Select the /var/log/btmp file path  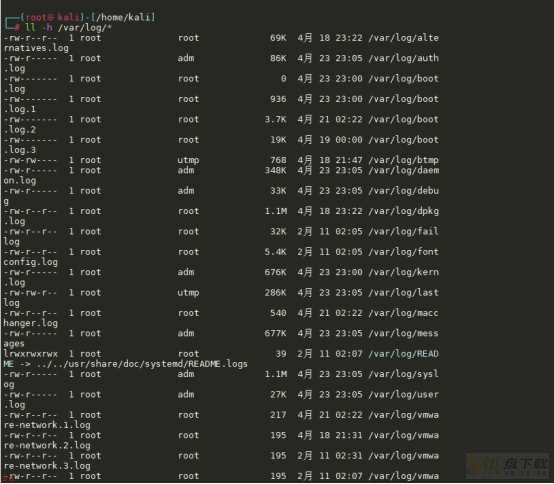403,160
